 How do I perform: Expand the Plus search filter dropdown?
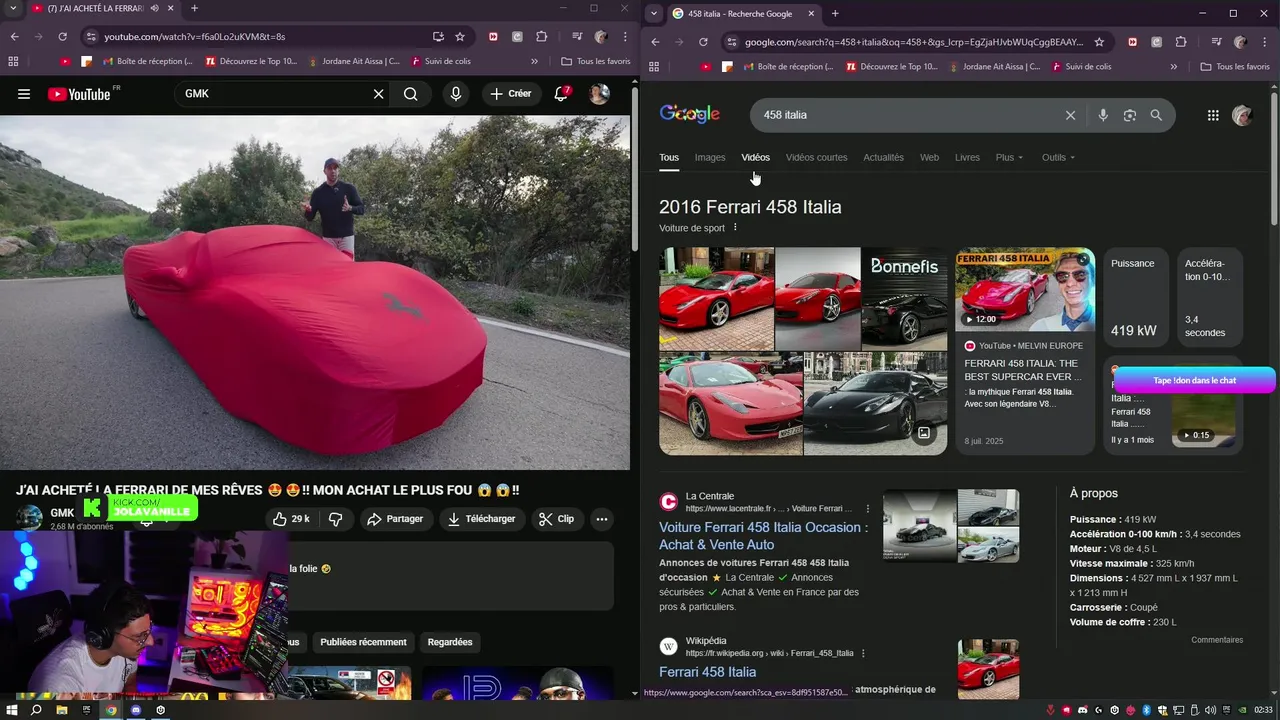1009,157
